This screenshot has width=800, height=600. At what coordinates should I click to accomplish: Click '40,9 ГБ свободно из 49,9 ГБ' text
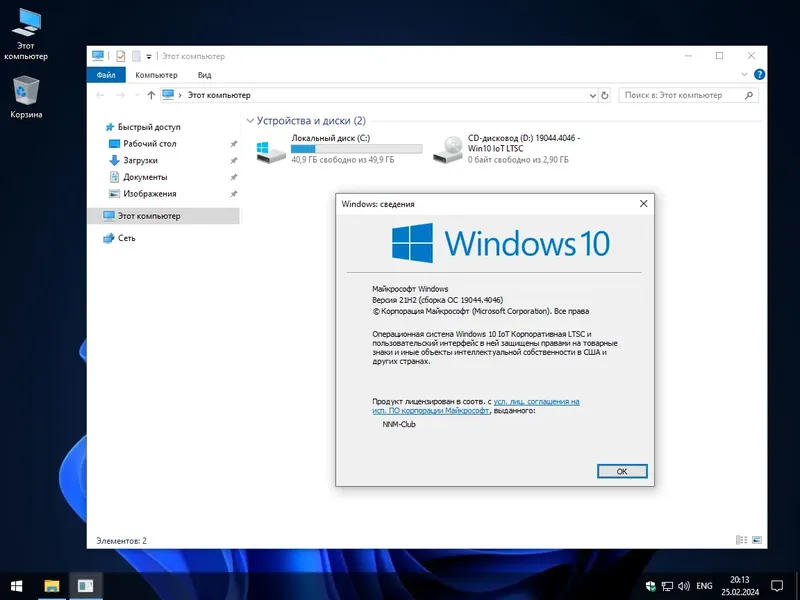point(343,160)
